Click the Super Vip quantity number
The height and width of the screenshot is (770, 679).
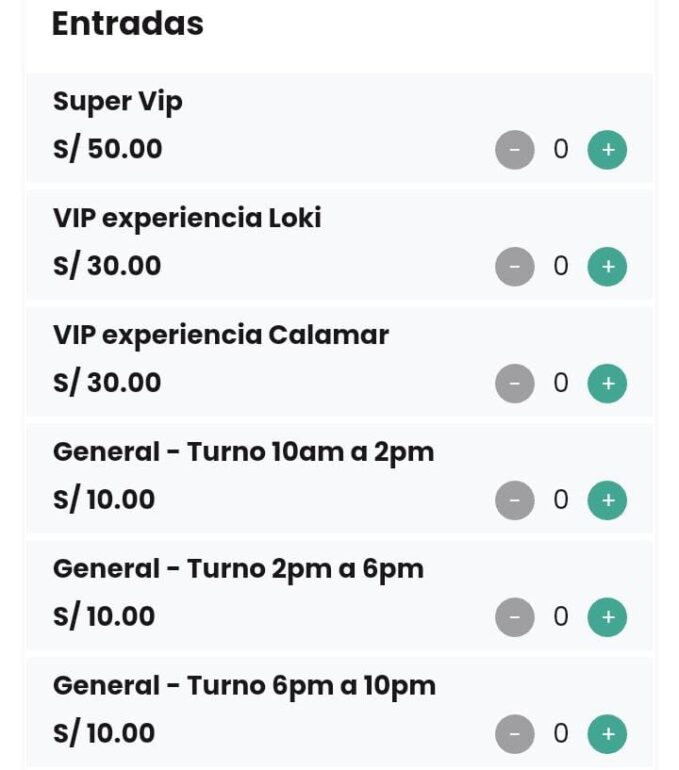click(x=561, y=150)
